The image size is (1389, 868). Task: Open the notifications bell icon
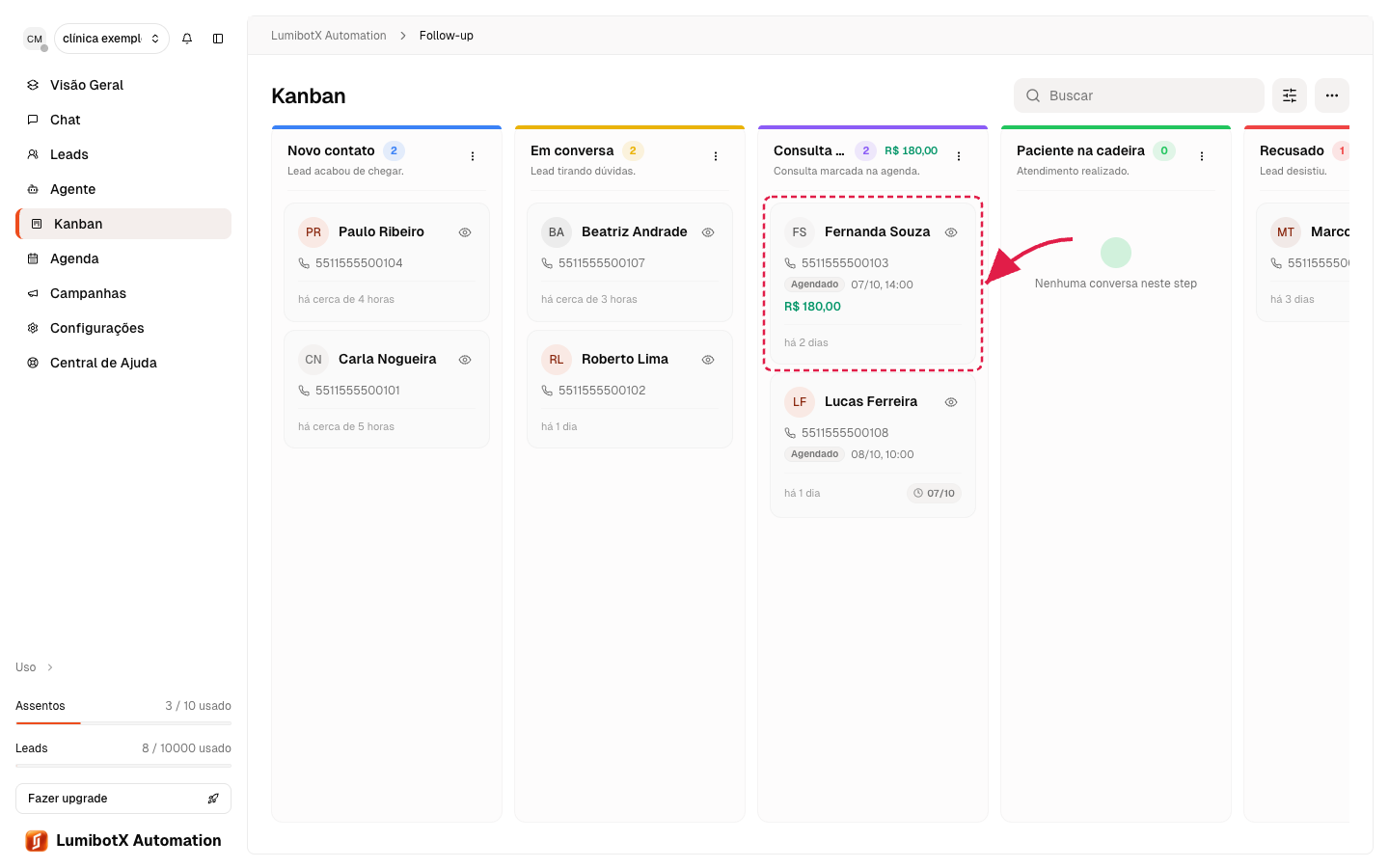coord(187,39)
